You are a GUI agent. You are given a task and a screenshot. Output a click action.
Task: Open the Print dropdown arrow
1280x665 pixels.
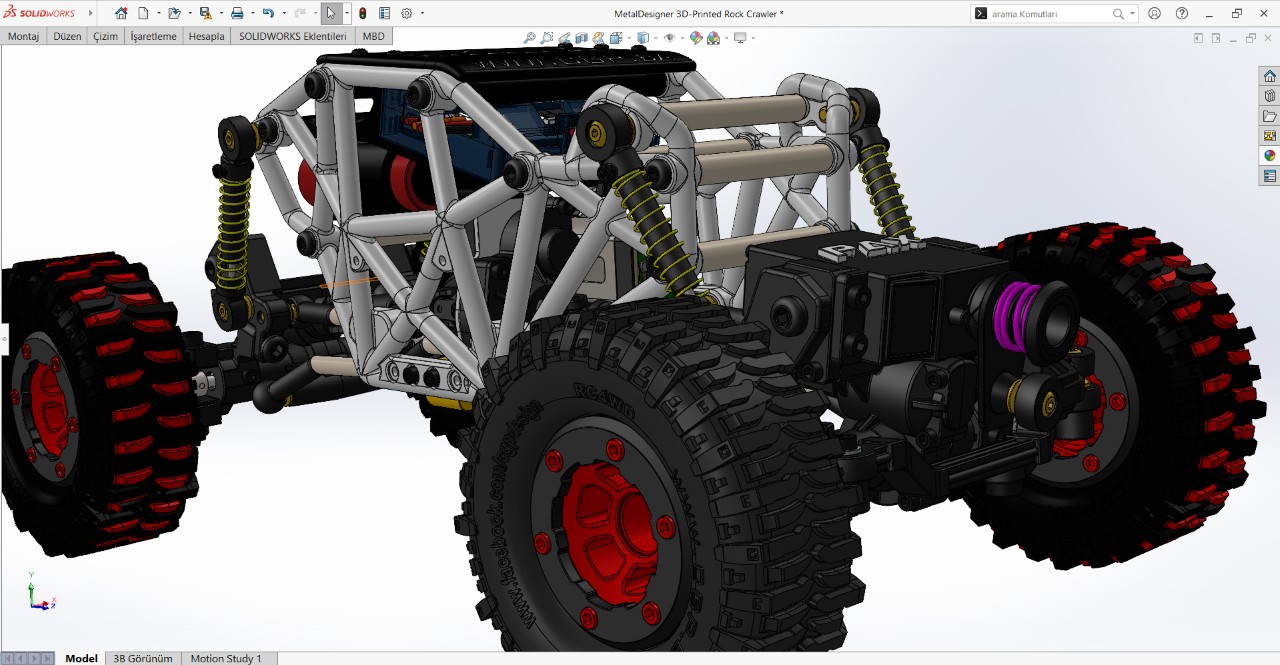coord(252,13)
